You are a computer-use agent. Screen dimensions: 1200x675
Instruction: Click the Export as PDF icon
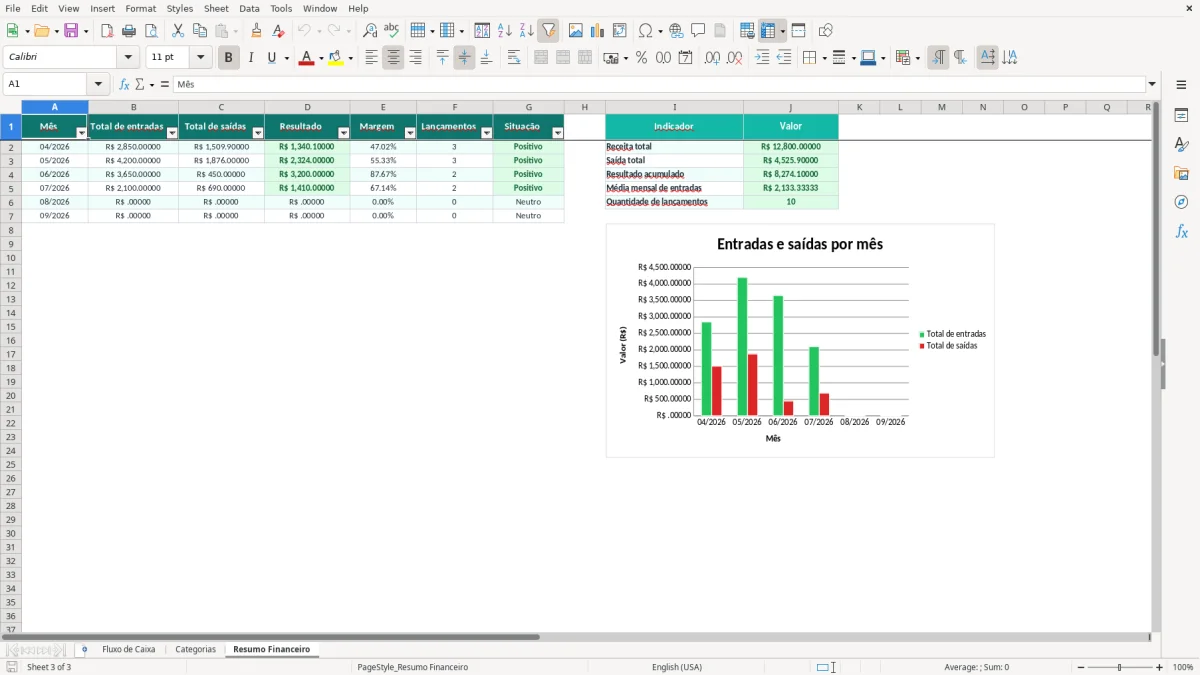tap(107, 31)
